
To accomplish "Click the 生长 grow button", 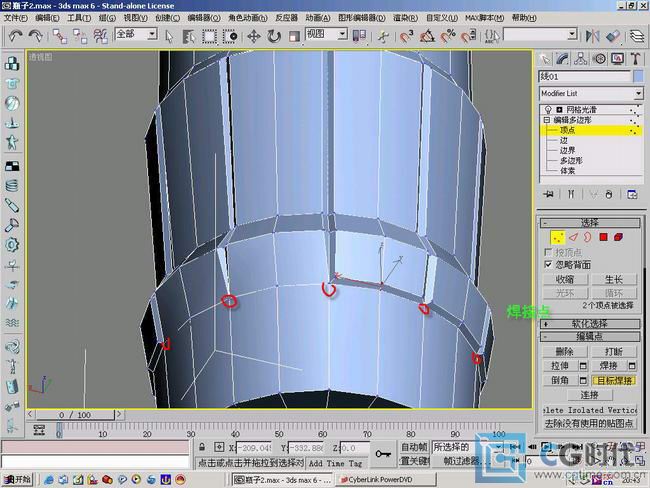I will coord(614,279).
